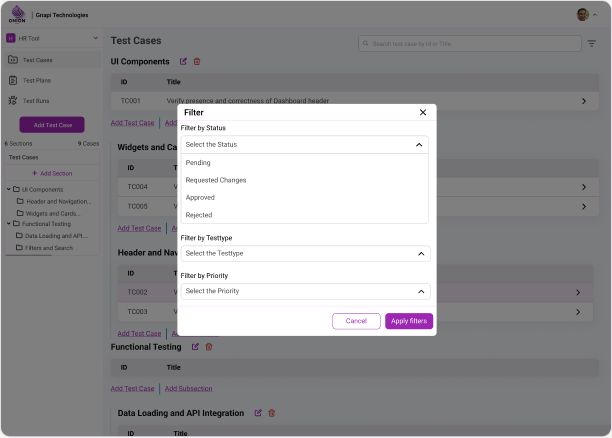
Task: Collapse the Functional Testing tree node
Action: [x=9, y=224]
